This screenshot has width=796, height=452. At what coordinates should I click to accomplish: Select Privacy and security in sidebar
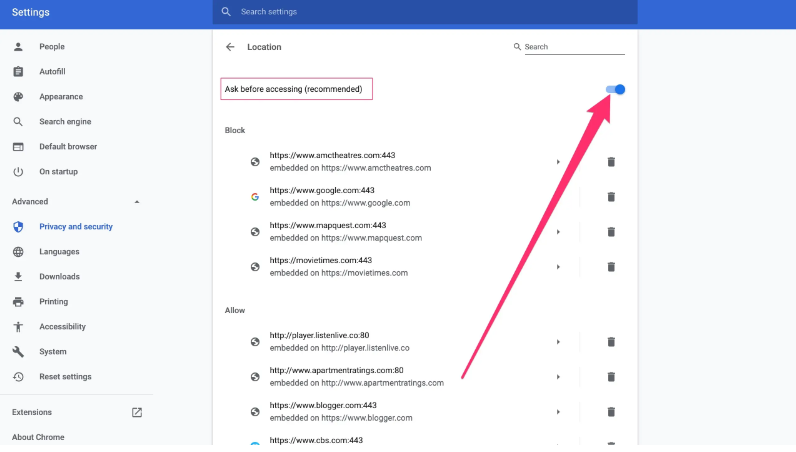point(76,227)
